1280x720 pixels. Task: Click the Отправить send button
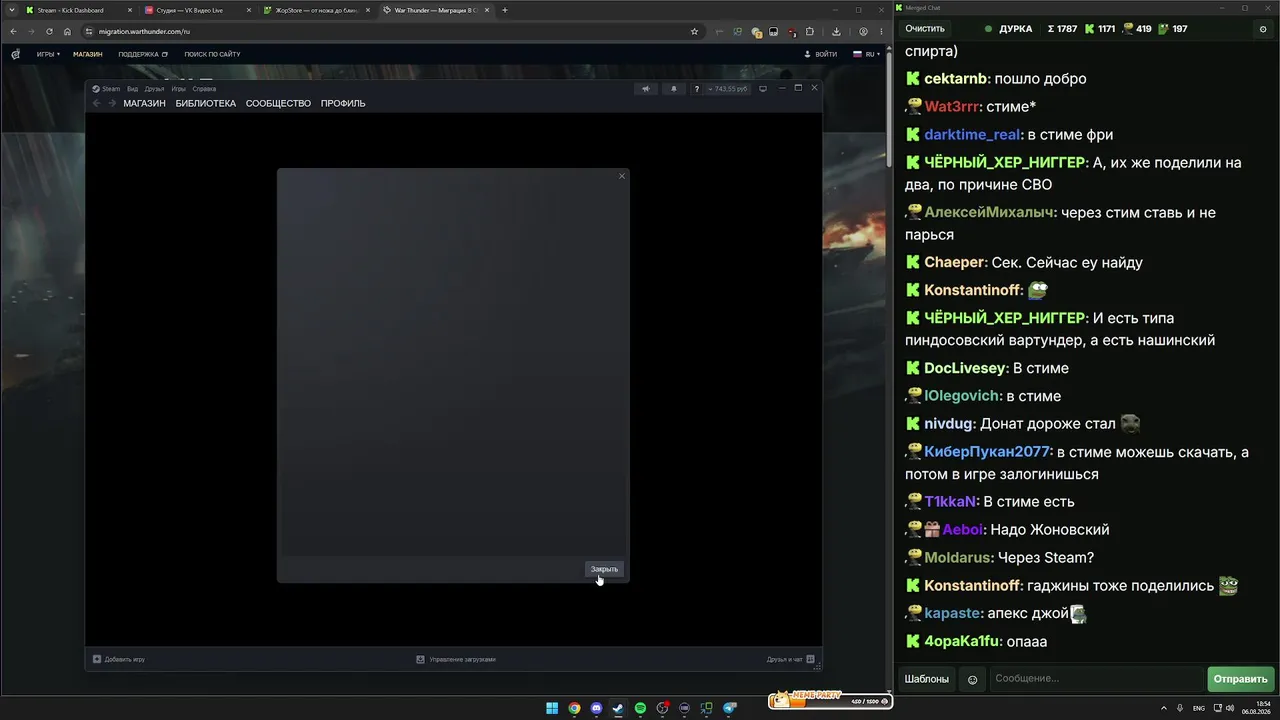pos(1240,679)
